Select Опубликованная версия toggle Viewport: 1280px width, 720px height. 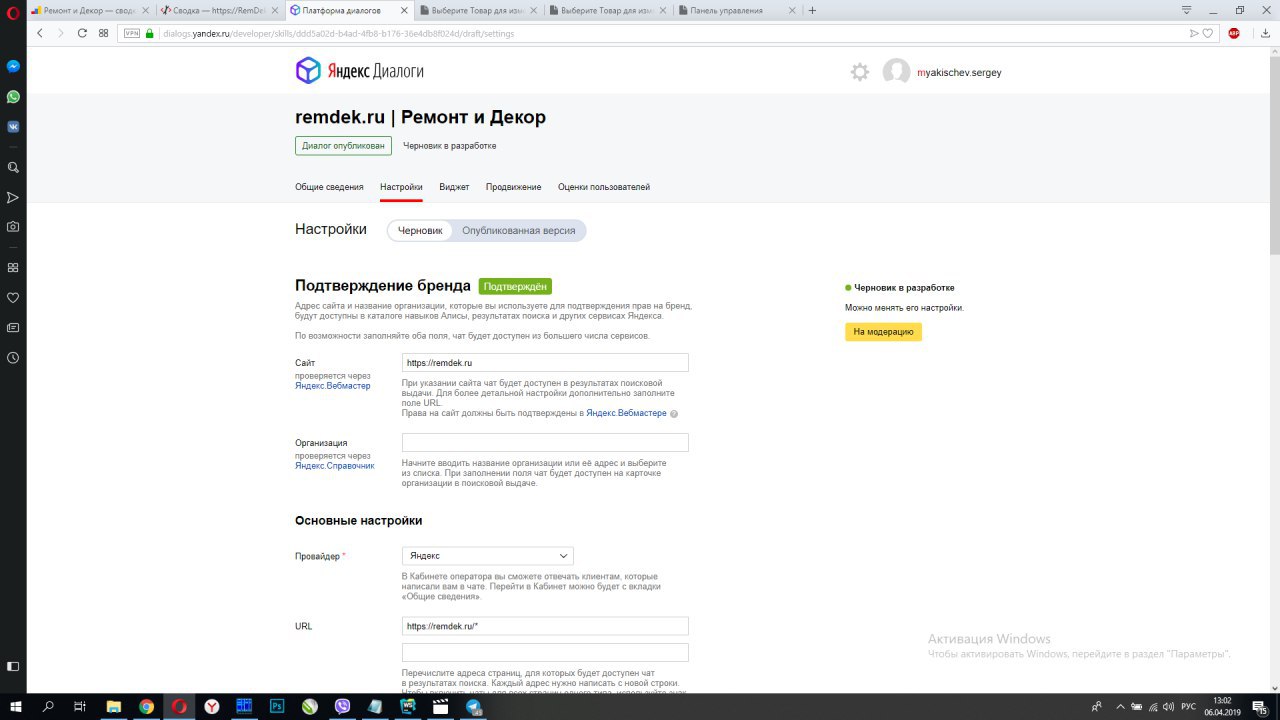pos(519,230)
